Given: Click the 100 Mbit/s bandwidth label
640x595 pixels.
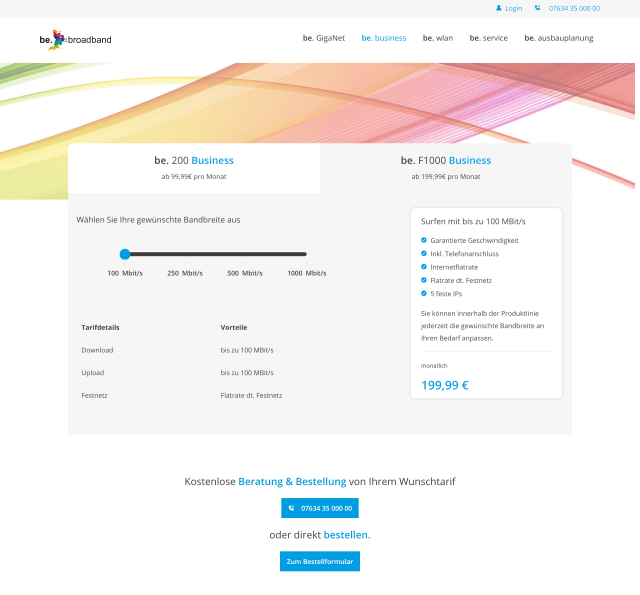Looking at the screenshot, I should (125, 273).
